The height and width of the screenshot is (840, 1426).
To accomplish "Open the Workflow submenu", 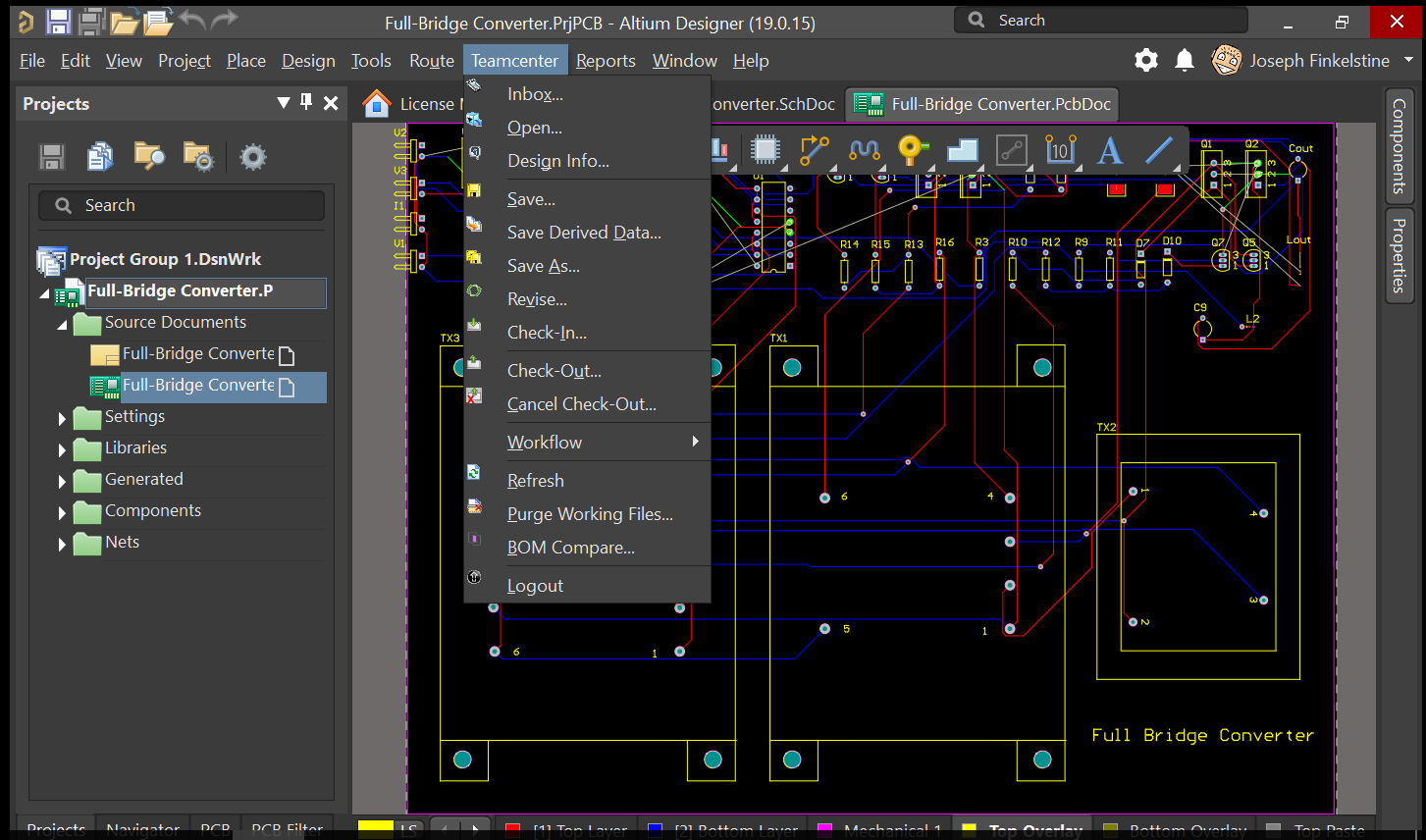I will tap(587, 443).
